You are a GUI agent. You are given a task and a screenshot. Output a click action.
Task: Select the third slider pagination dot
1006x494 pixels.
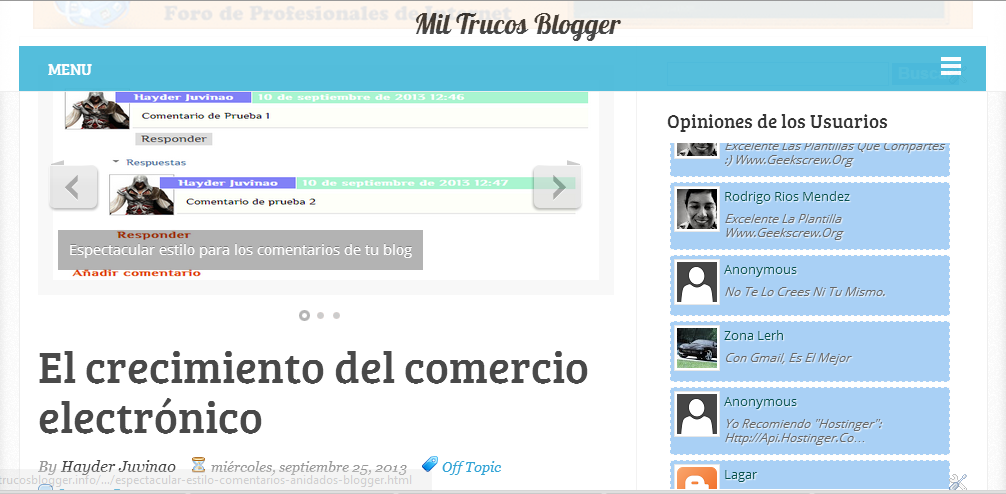click(x=336, y=315)
